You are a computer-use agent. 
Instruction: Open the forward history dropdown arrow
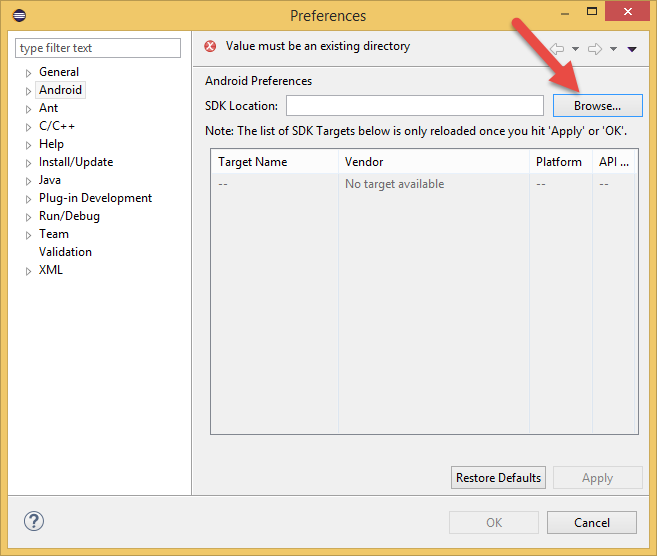click(x=613, y=48)
